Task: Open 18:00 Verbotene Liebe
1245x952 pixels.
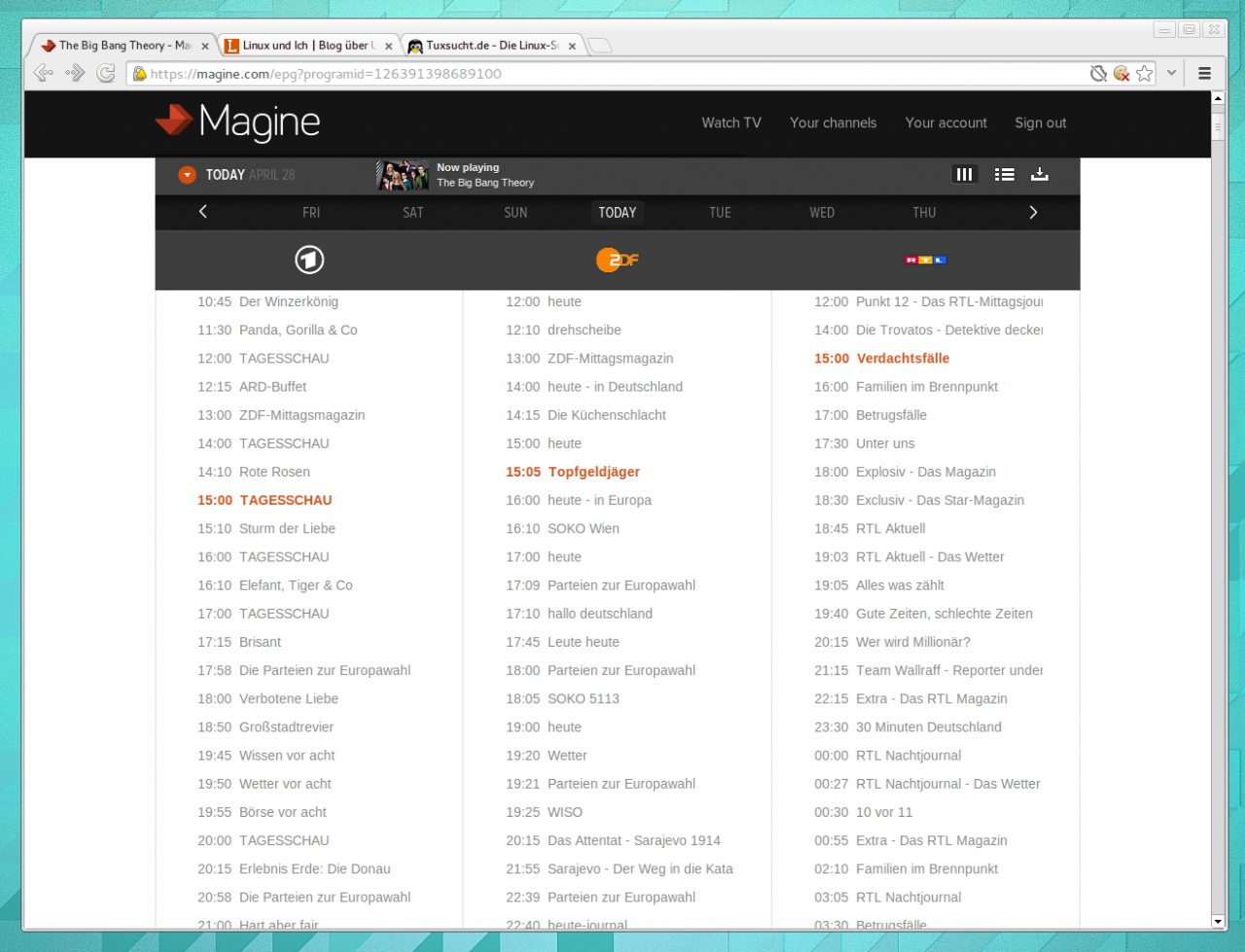Action: (x=268, y=698)
